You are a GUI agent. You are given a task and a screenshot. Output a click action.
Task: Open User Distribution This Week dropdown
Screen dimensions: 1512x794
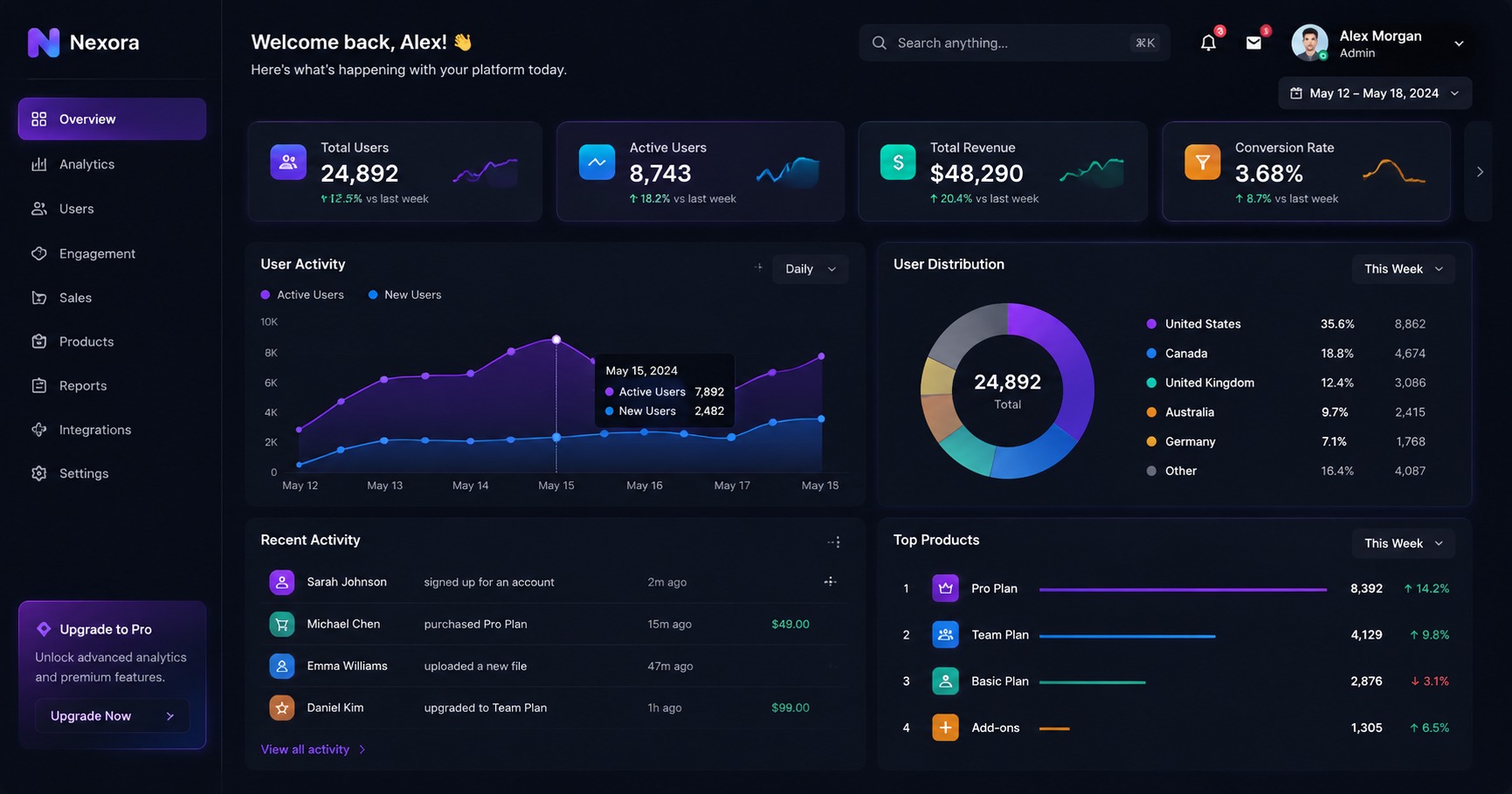(x=1404, y=269)
